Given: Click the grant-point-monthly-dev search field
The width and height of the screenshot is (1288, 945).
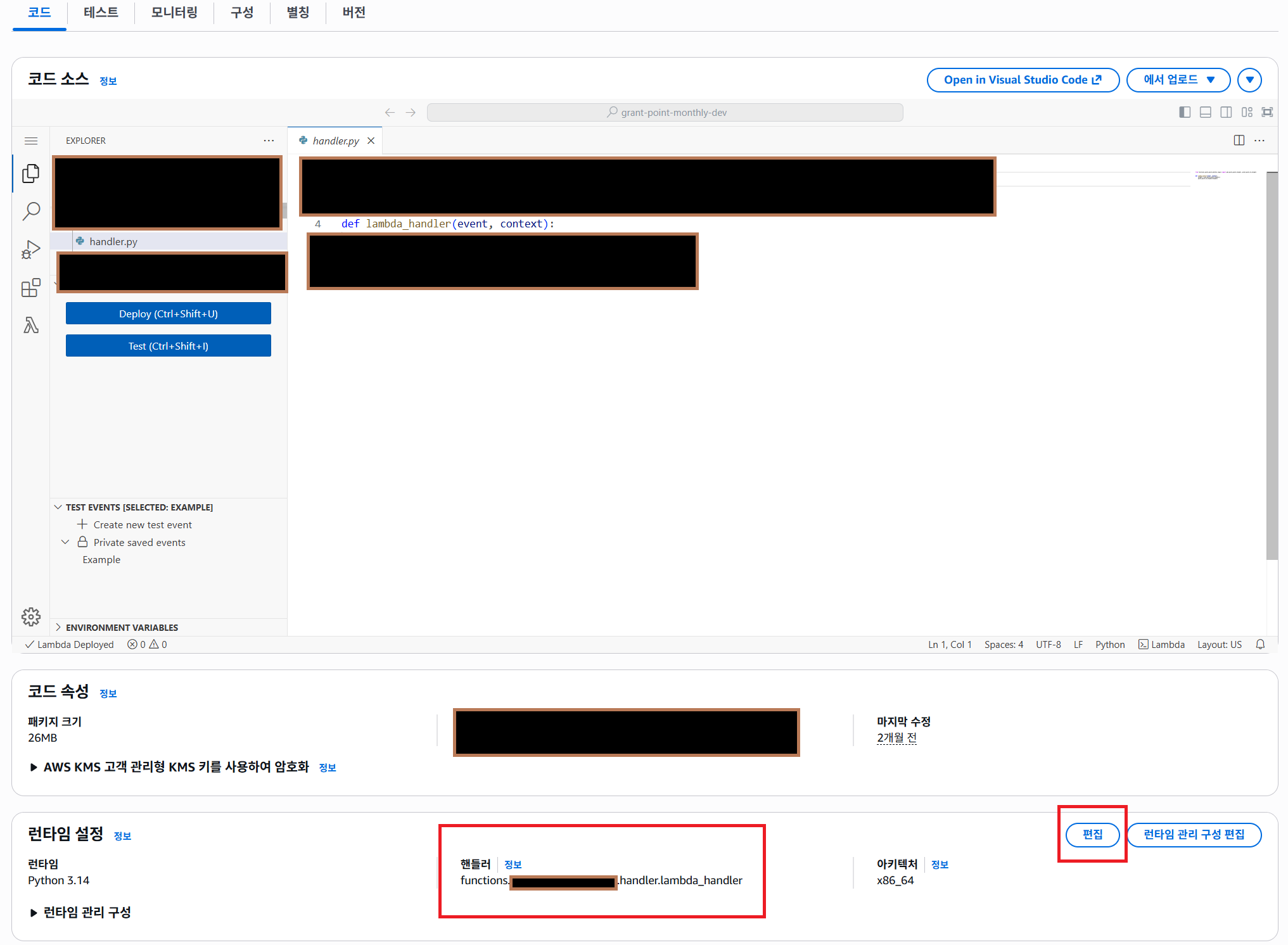Looking at the screenshot, I should 665,112.
